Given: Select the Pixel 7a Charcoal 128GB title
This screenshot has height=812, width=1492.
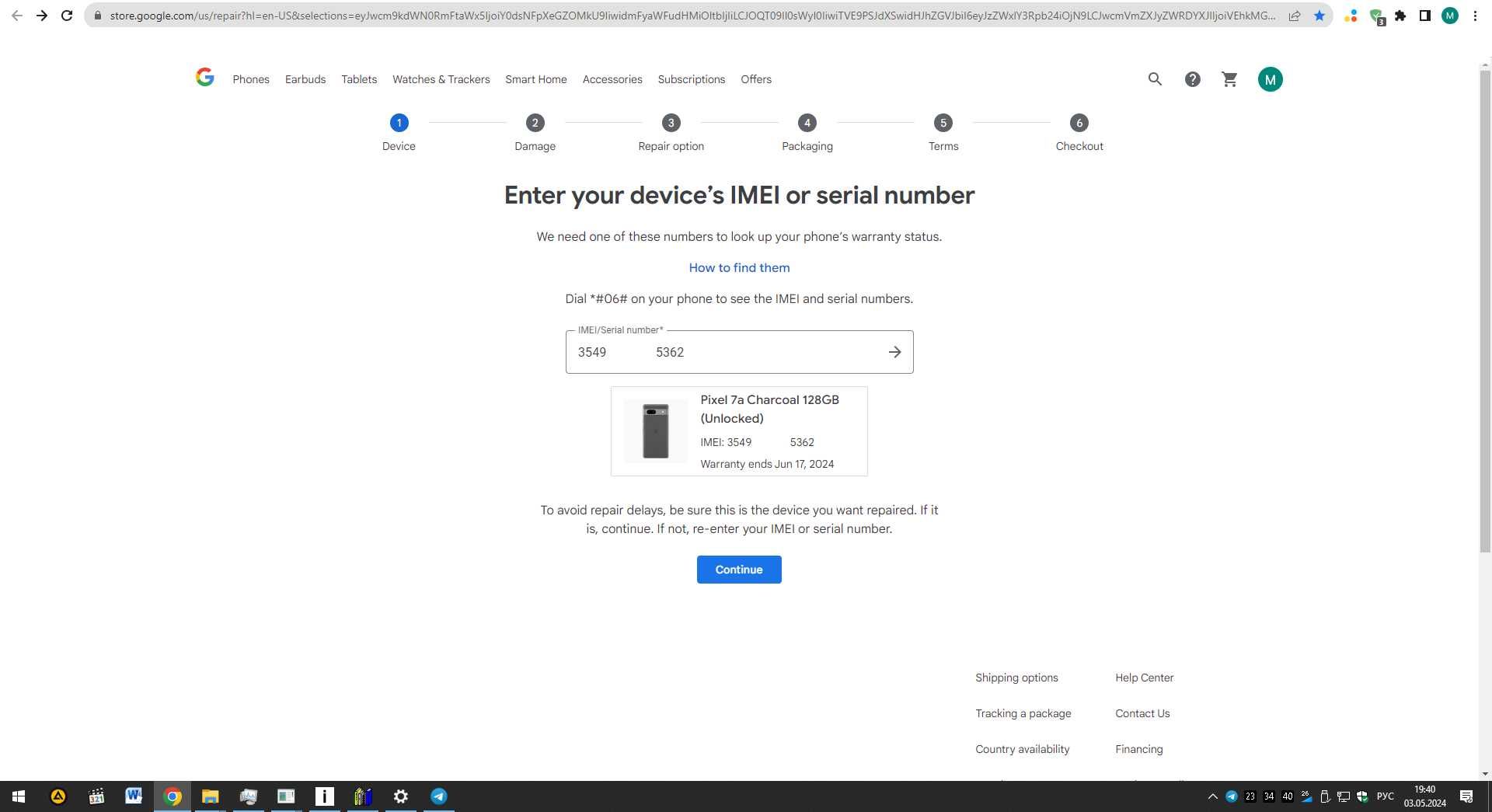Looking at the screenshot, I should pyautogui.click(x=769, y=409).
